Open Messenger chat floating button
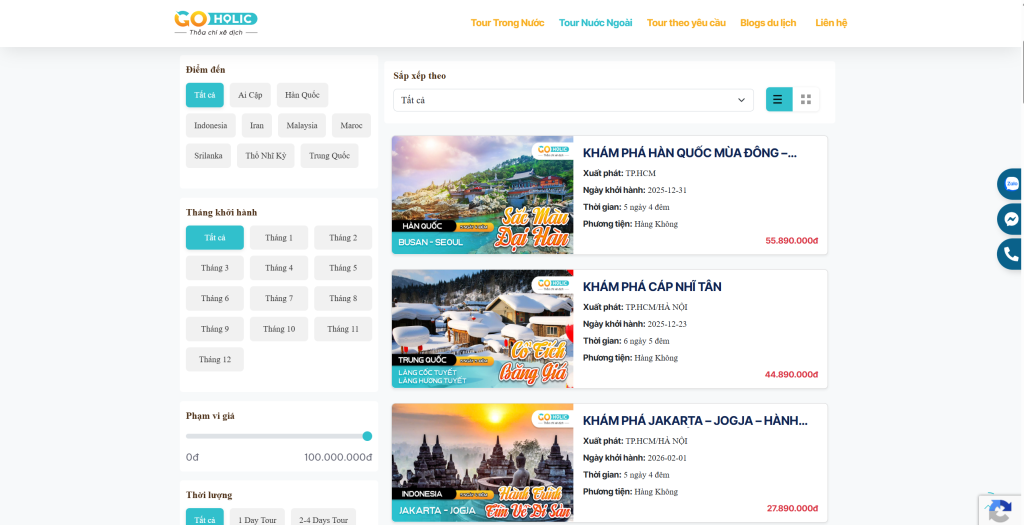Viewport: 1024px width, 525px height. tap(1011, 219)
